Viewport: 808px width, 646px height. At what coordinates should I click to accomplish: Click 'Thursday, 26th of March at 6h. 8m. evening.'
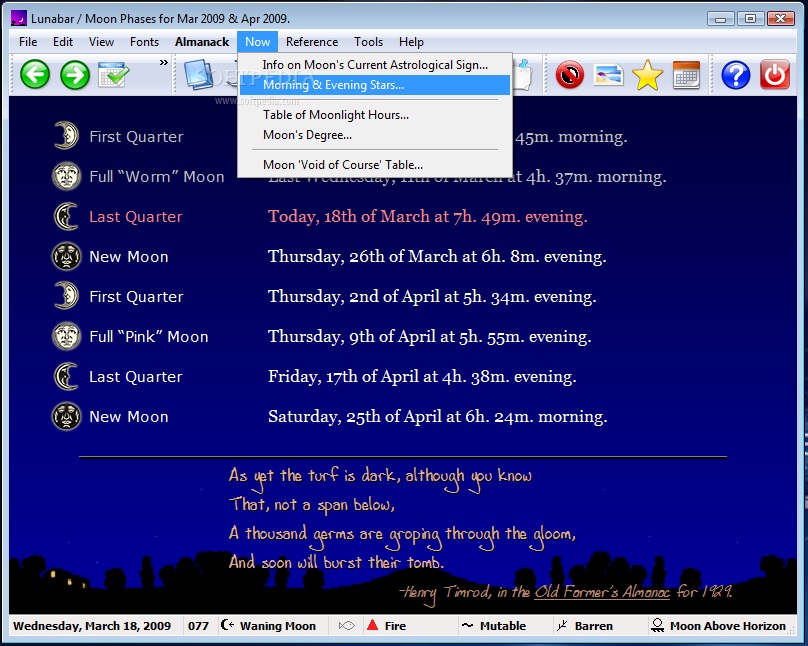(437, 257)
